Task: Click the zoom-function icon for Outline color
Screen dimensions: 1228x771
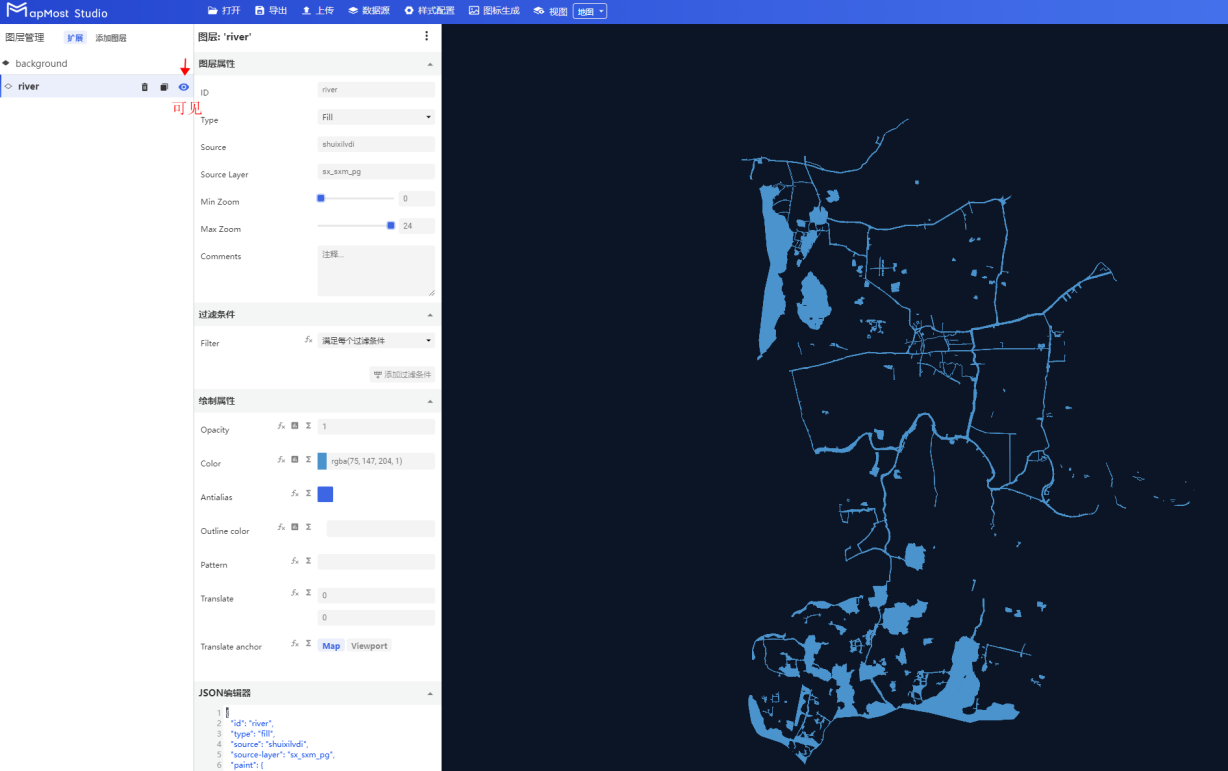Action: [295, 527]
